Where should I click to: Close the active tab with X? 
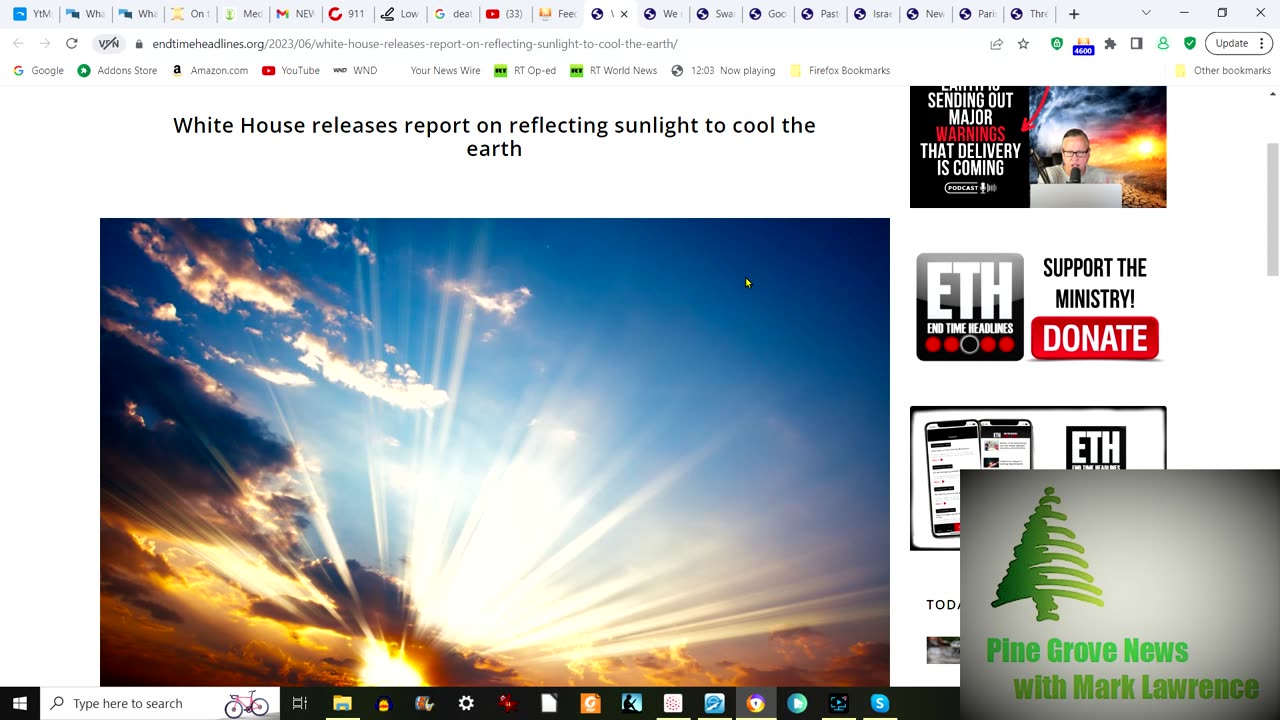tap(624, 14)
